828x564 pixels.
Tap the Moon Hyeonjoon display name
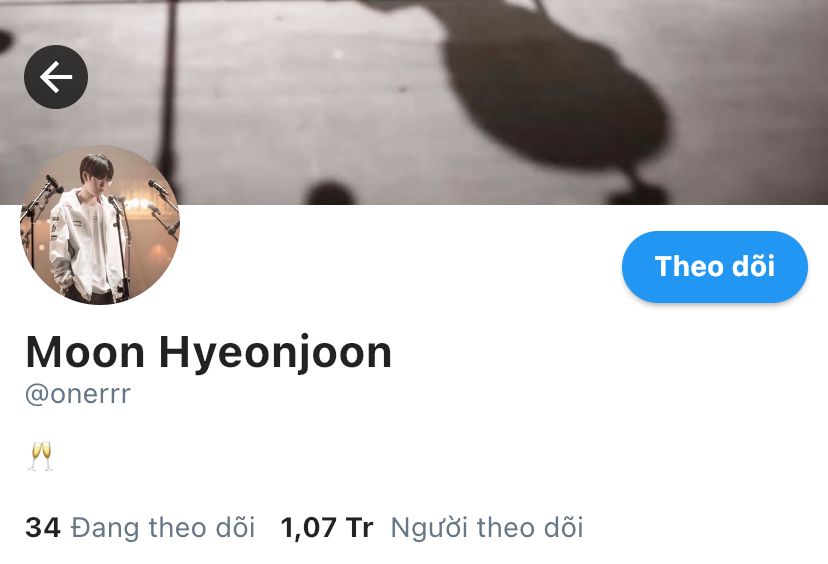[208, 353]
